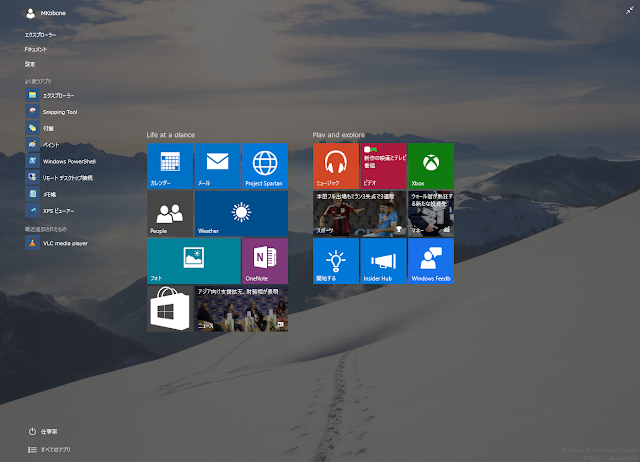Open VLC media player from recently added
The image size is (640, 462).
[x=63, y=243]
